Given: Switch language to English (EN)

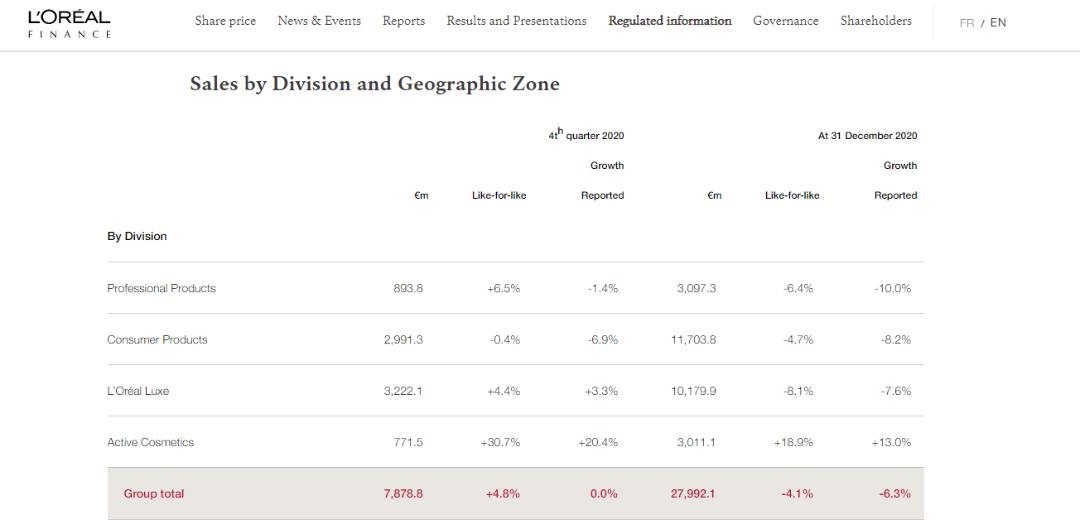Looking at the screenshot, I should pos(998,23).
